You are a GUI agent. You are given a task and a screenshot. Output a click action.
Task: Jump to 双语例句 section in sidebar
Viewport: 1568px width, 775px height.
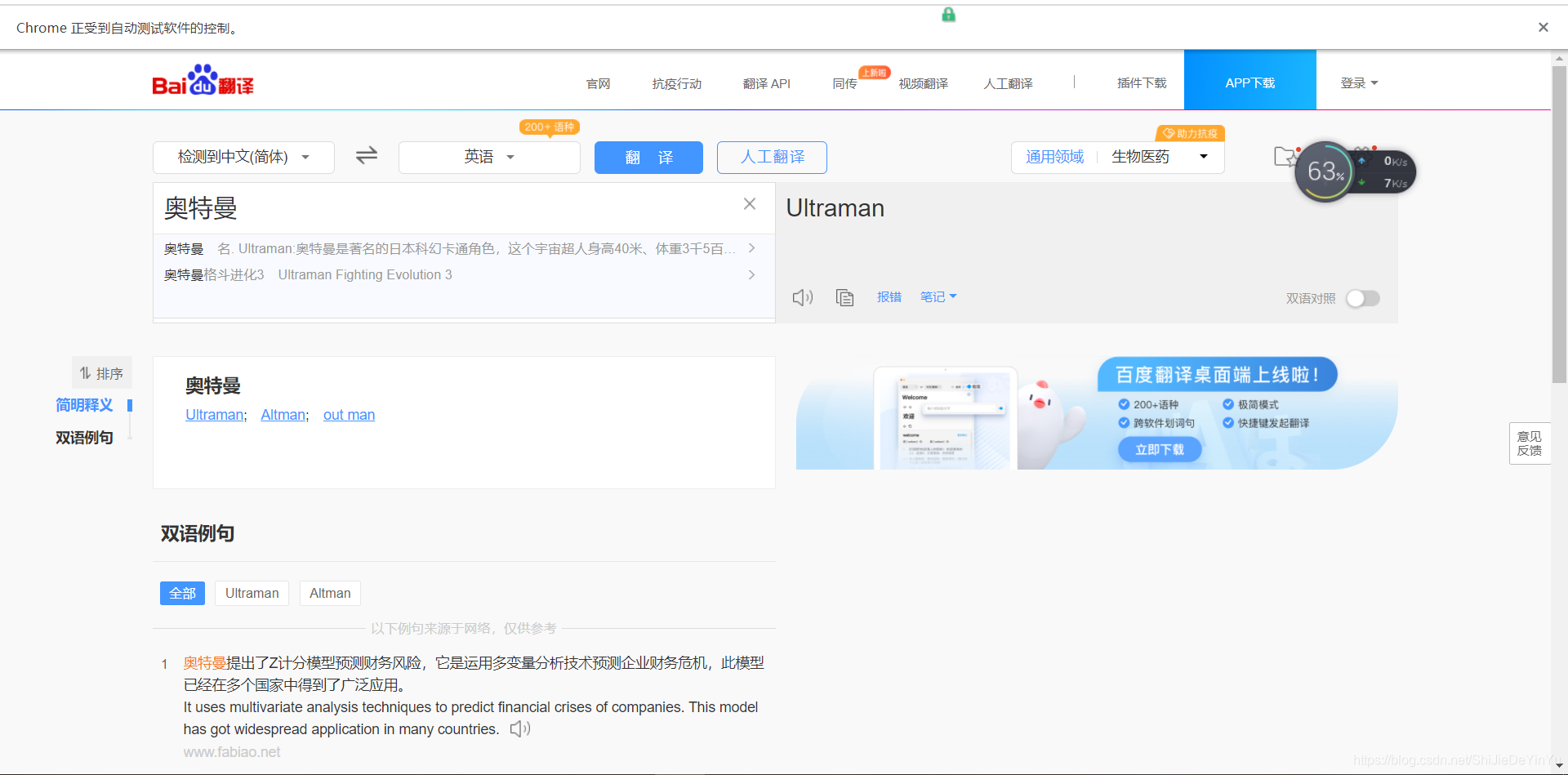84,438
